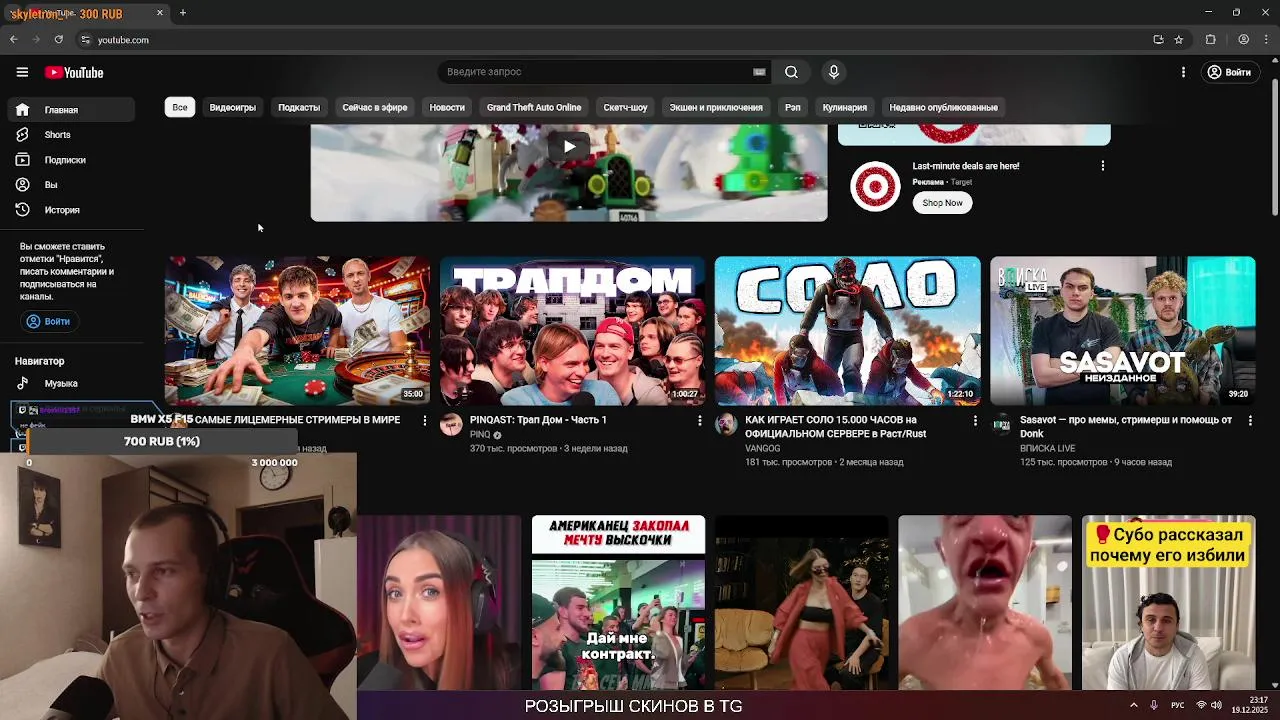This screenshot has width=1280, height=720.
Task: Select the Скетч-шоу filter chip
Action: 625,107
